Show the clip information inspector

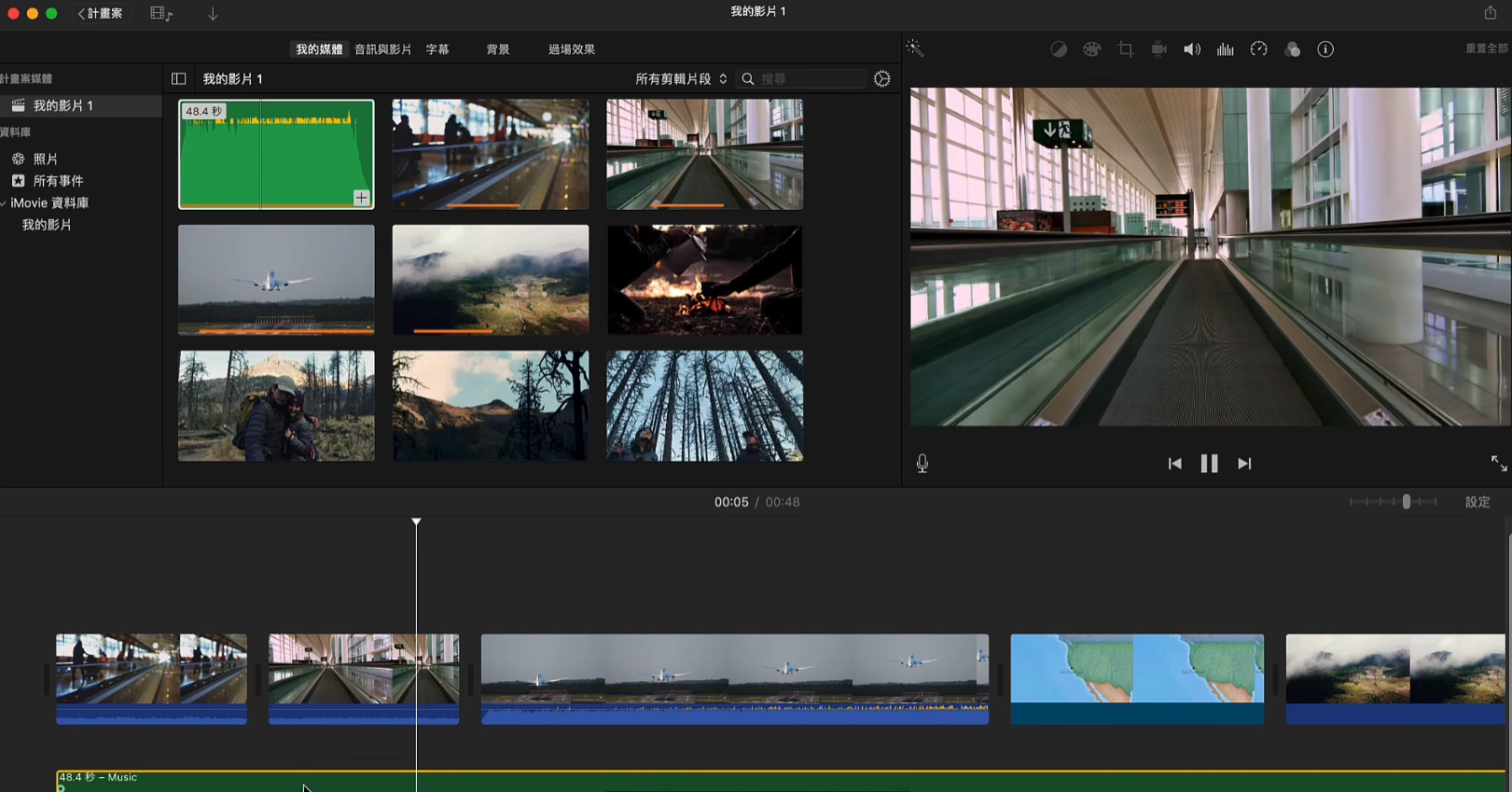pyautogui.click(x=1325, y=49)
